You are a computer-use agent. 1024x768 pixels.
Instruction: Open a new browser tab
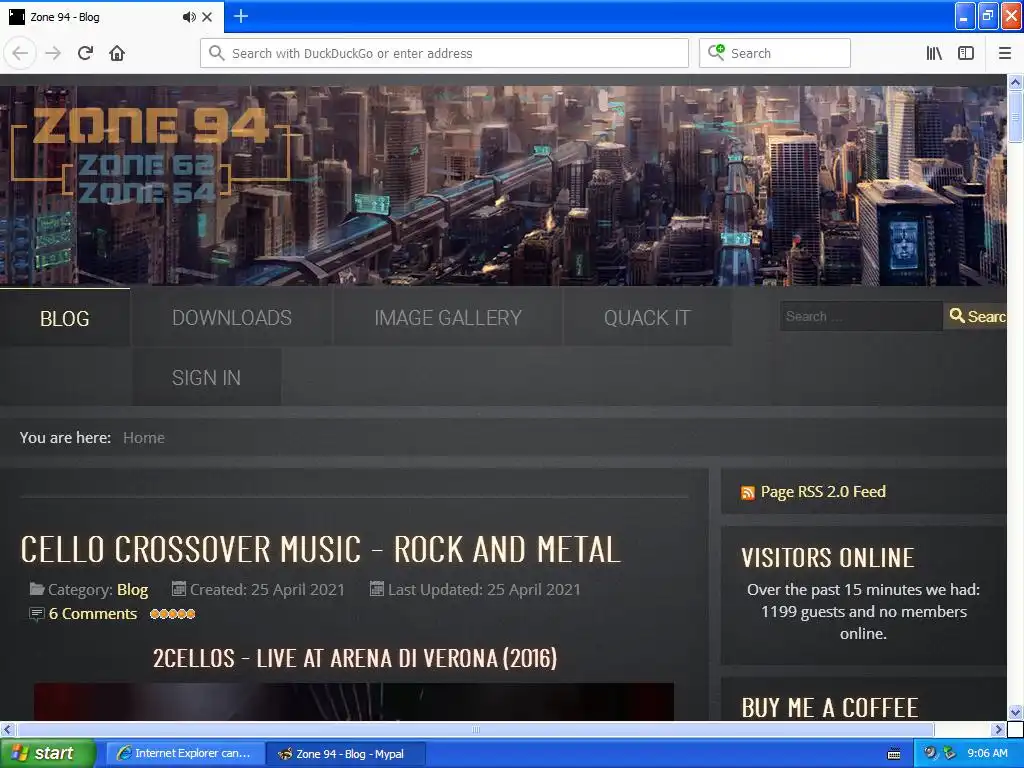(240, 16)
